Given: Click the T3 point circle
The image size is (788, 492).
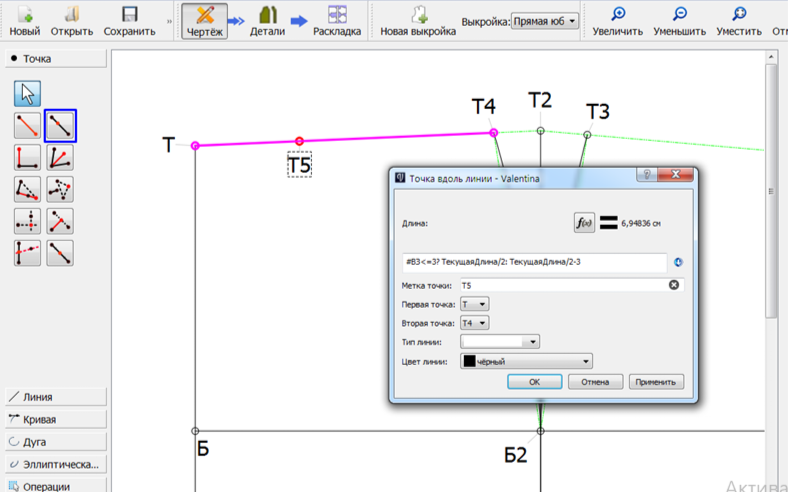Looking at the screenshot, I should [x=587, y=135].
